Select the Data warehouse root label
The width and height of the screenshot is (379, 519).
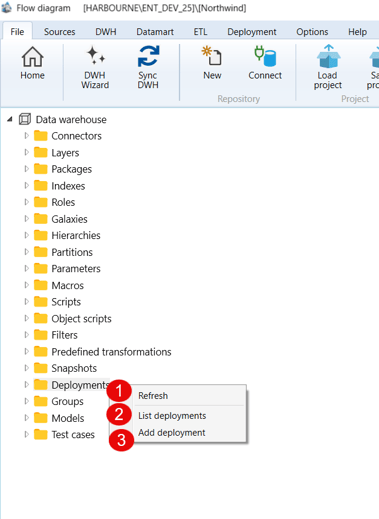coord(71,119)
